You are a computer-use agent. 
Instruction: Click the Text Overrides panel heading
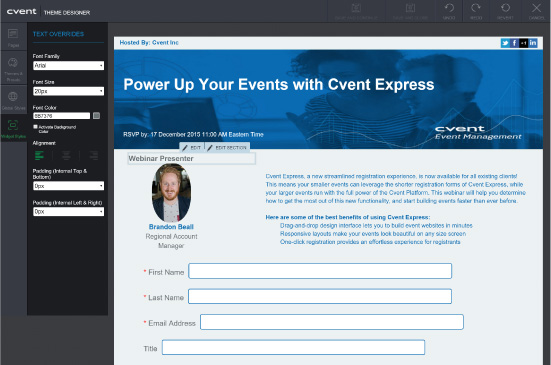pyautogui.click(x=58, y=34)
